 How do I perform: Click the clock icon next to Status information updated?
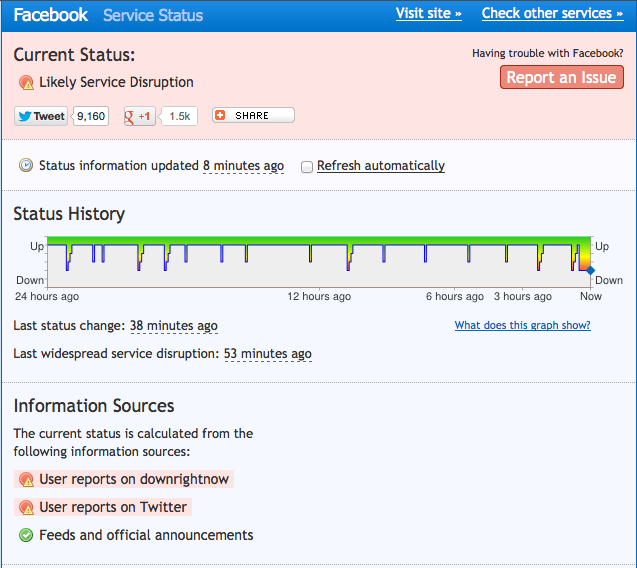point(26,165)
